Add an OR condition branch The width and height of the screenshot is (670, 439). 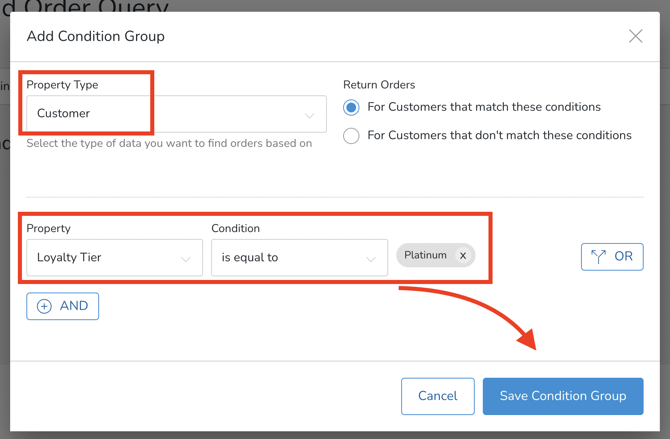(612, 257)
